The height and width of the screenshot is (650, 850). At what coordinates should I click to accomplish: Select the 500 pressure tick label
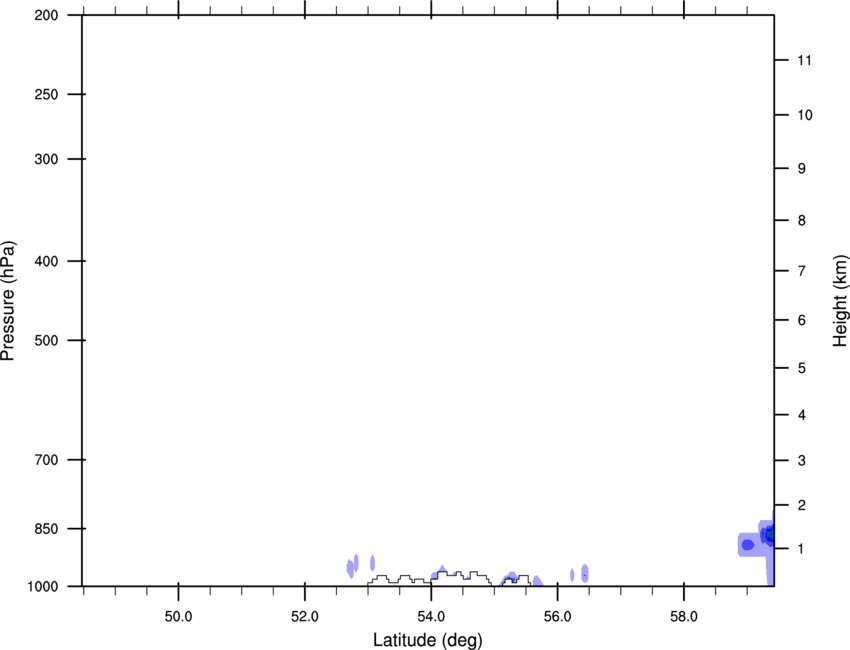coord(46,340)
